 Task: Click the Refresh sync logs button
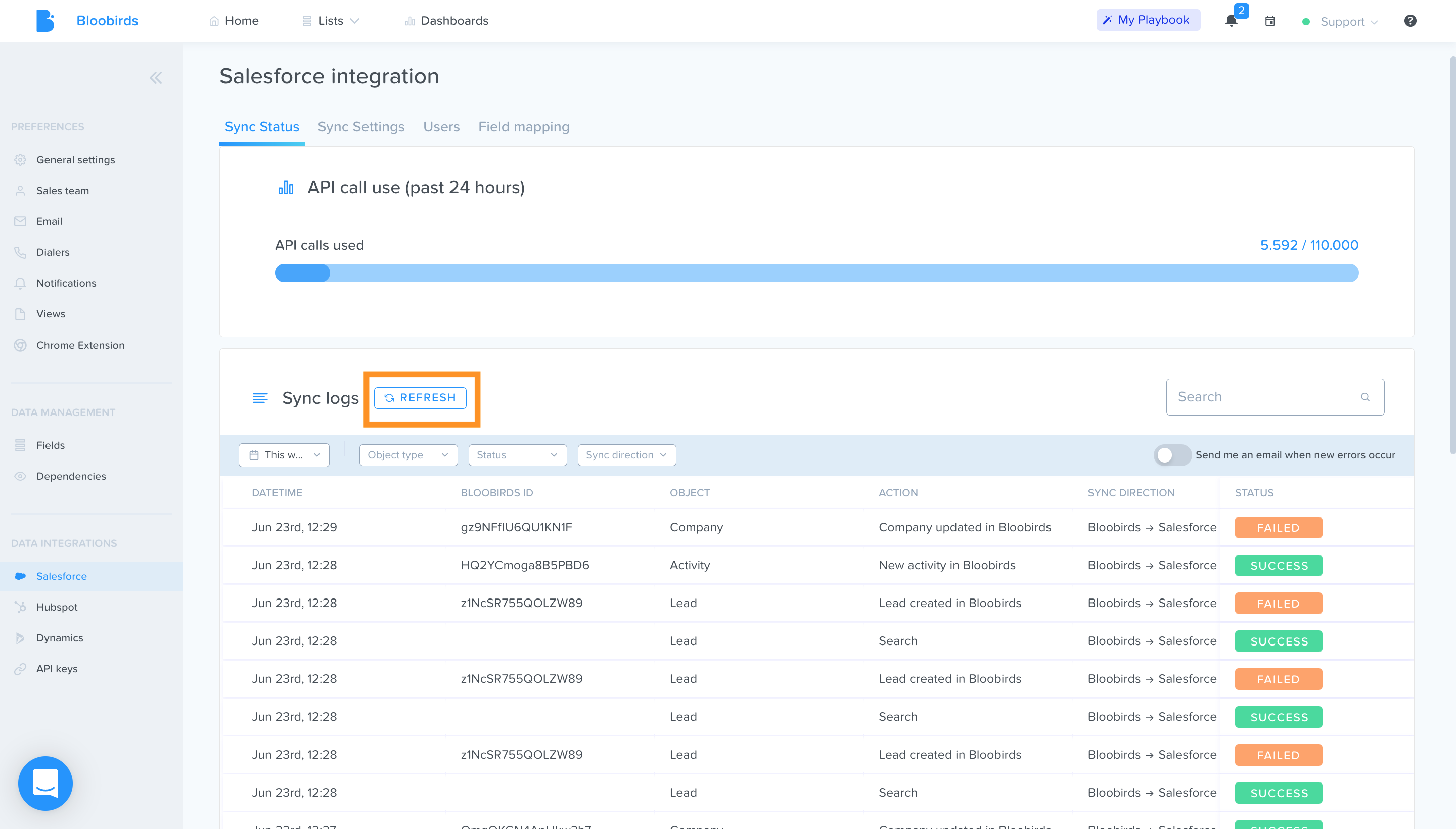pos(420,398)
